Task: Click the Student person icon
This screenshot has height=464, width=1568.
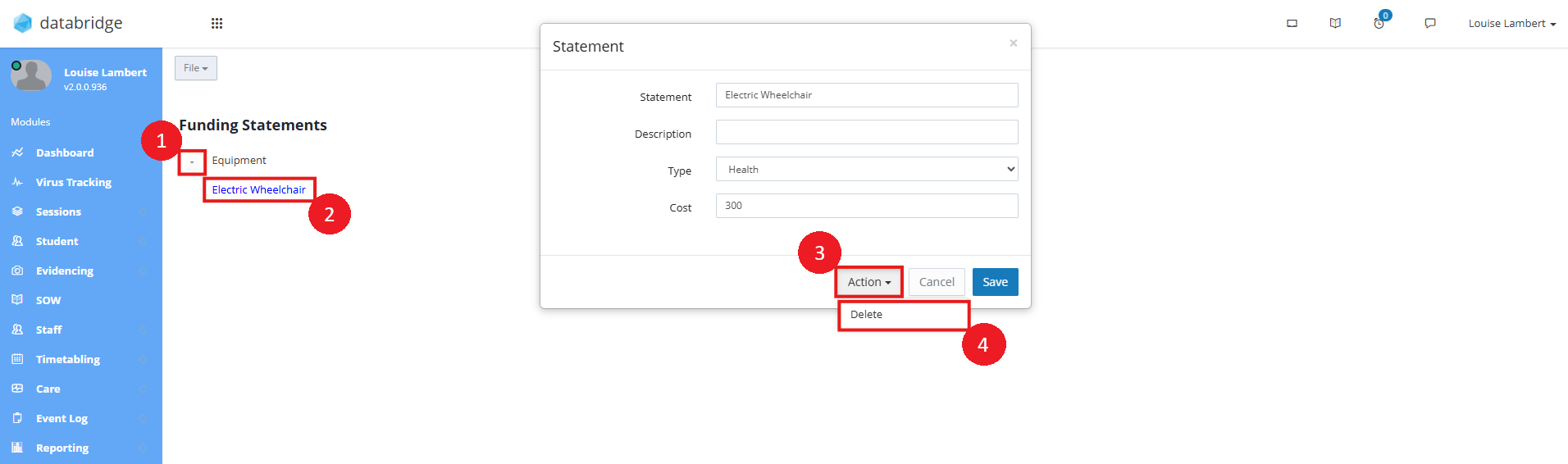Action: [17, 241]
